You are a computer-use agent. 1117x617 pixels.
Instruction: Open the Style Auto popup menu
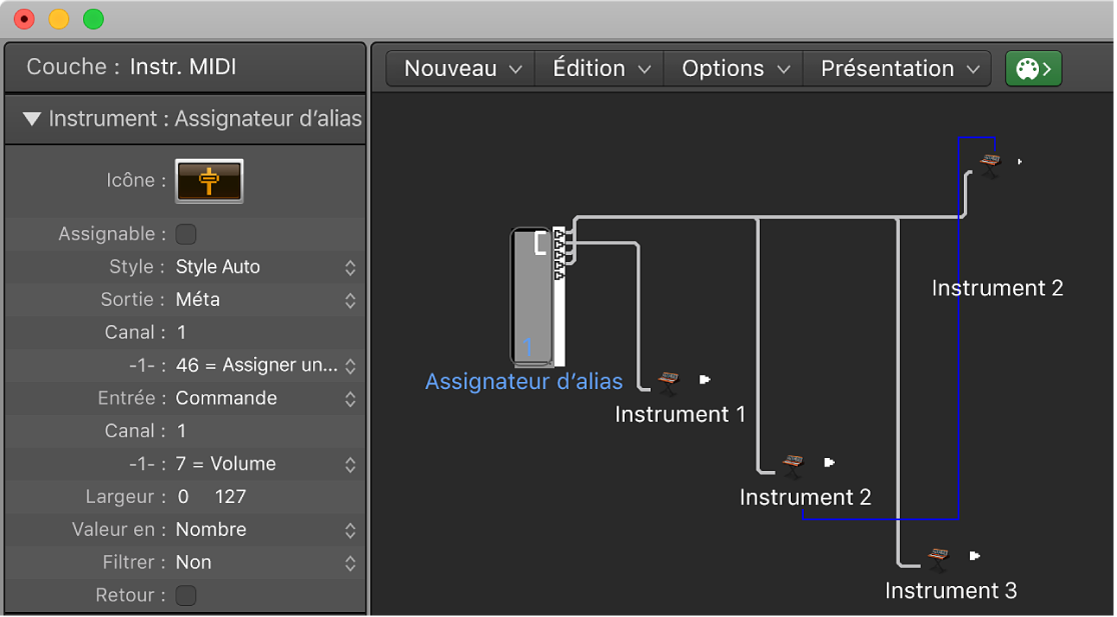pyautogui.click(x=265, y=267)
